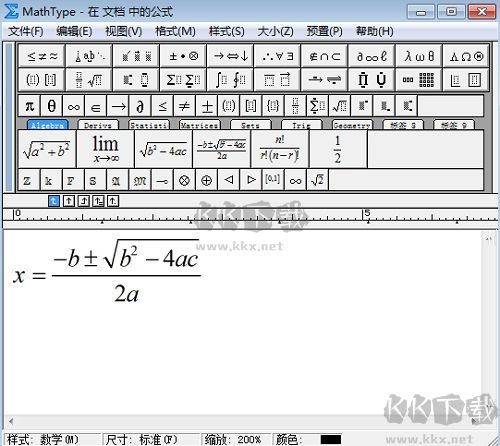Insert the circled times symbol ⊗
This screenshot has width=500, height=446.
point(184,180)
